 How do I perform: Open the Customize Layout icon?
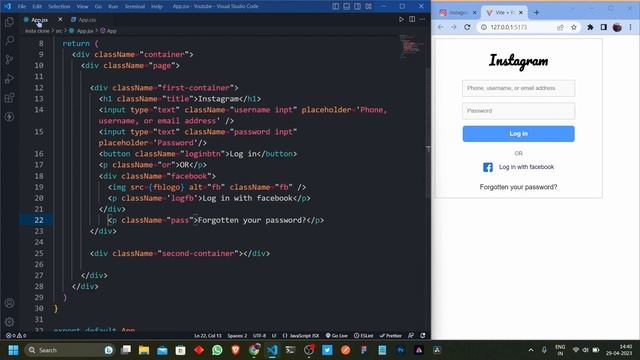[369, 7]
